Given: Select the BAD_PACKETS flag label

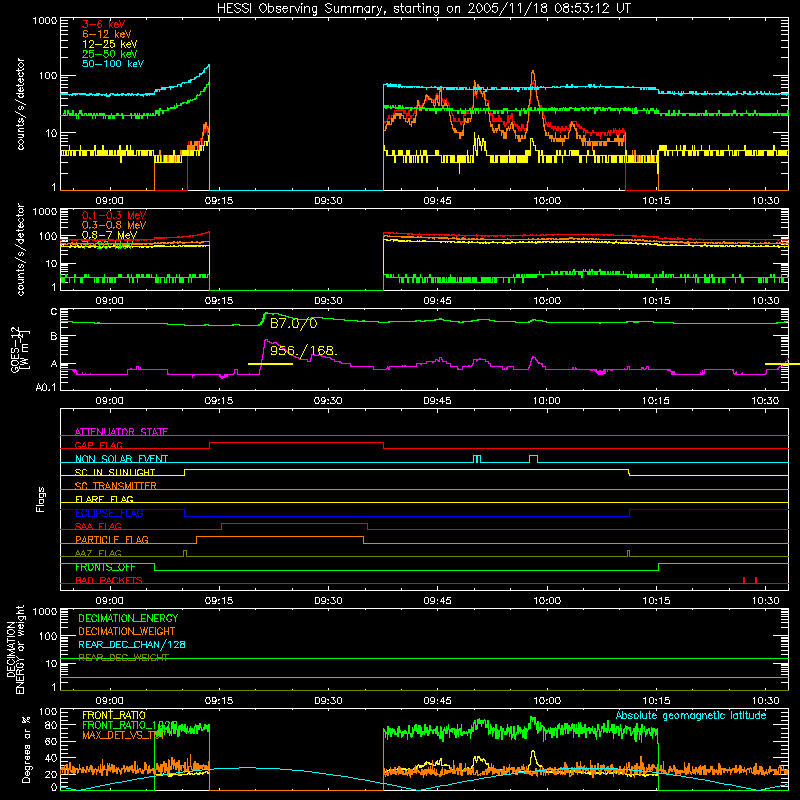Looking at the screenshot, I should point(109,580).
